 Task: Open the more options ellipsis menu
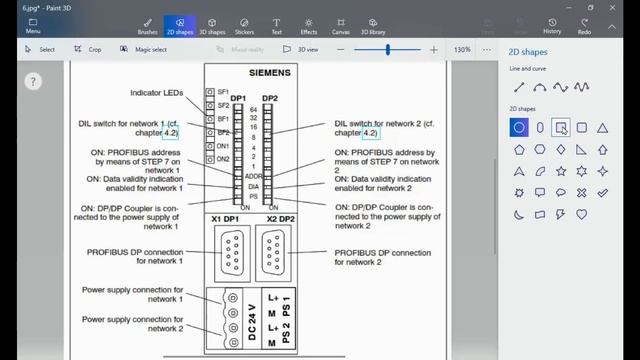coord(487,50)
